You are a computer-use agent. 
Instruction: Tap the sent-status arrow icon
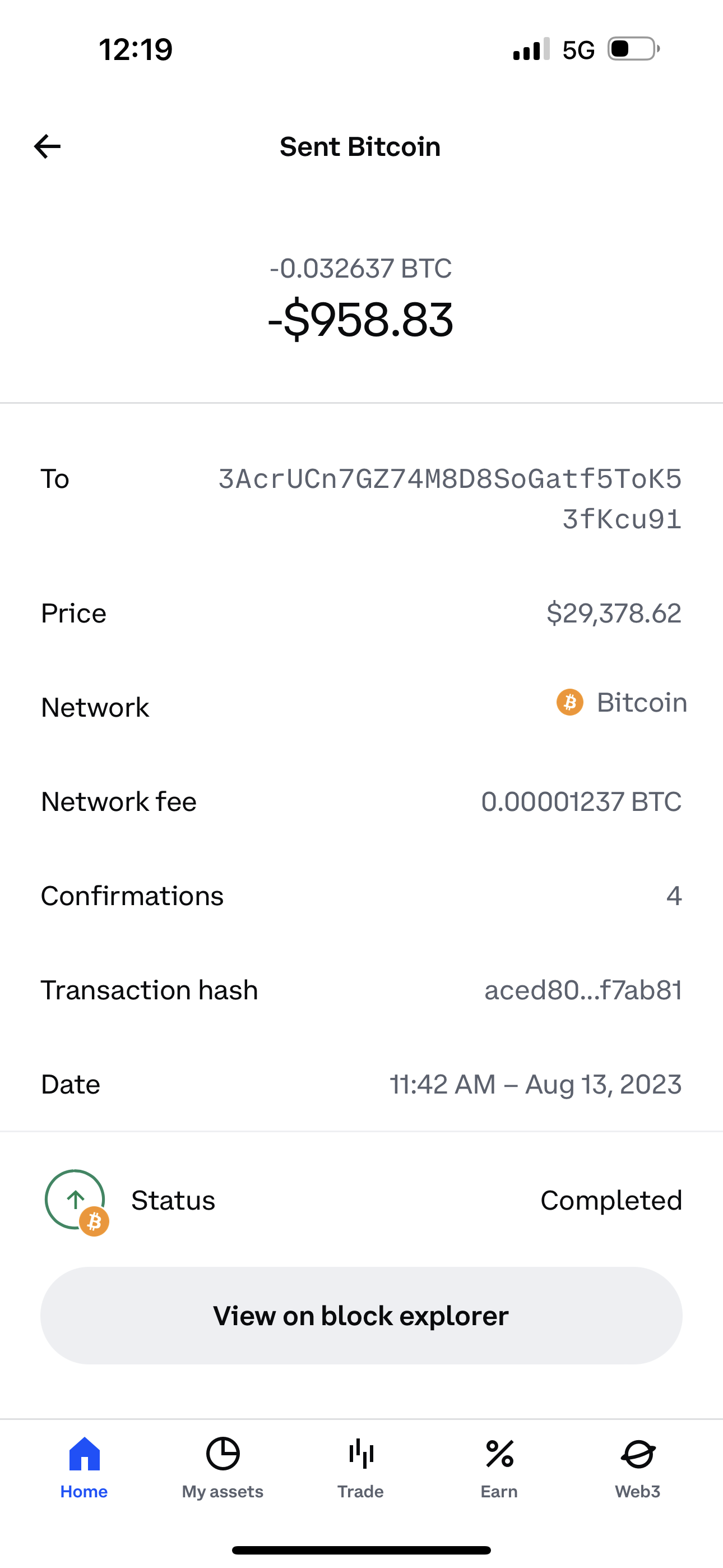pos(76,1199)
